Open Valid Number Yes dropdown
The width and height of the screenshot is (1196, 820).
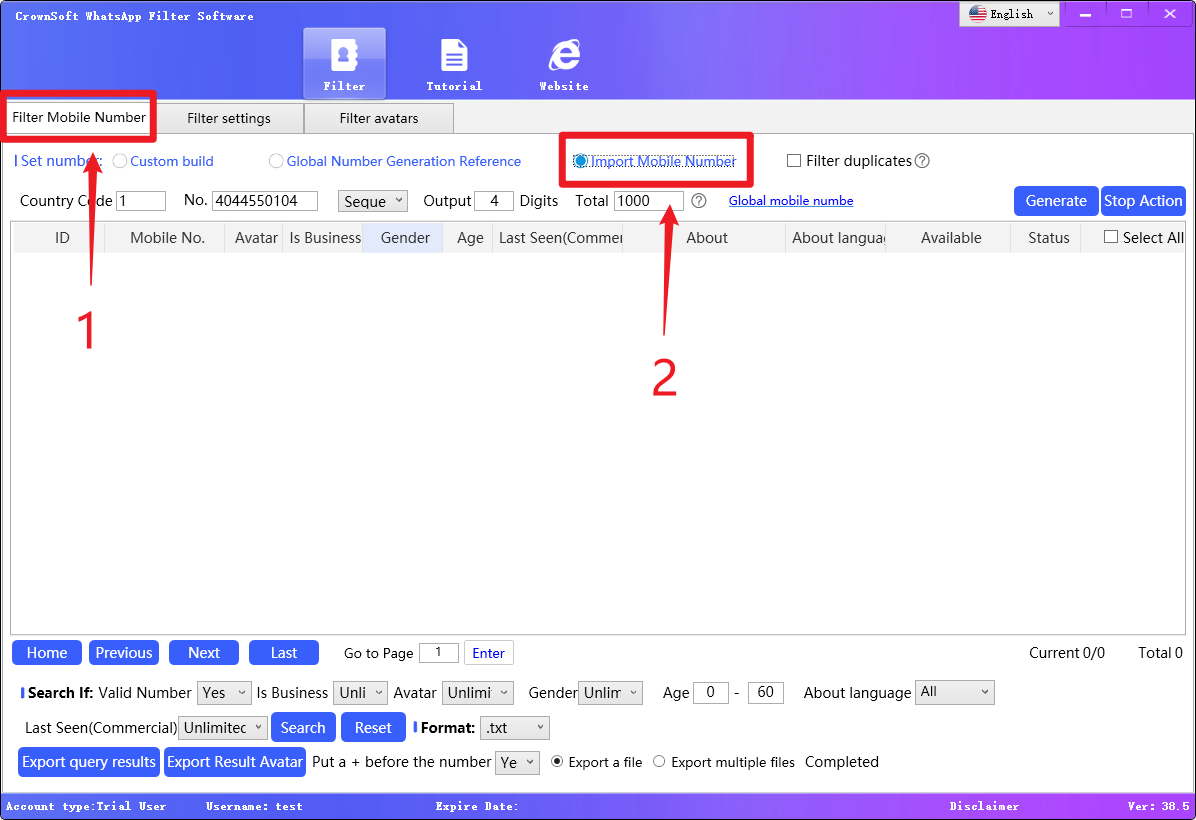tap(224, 693)
